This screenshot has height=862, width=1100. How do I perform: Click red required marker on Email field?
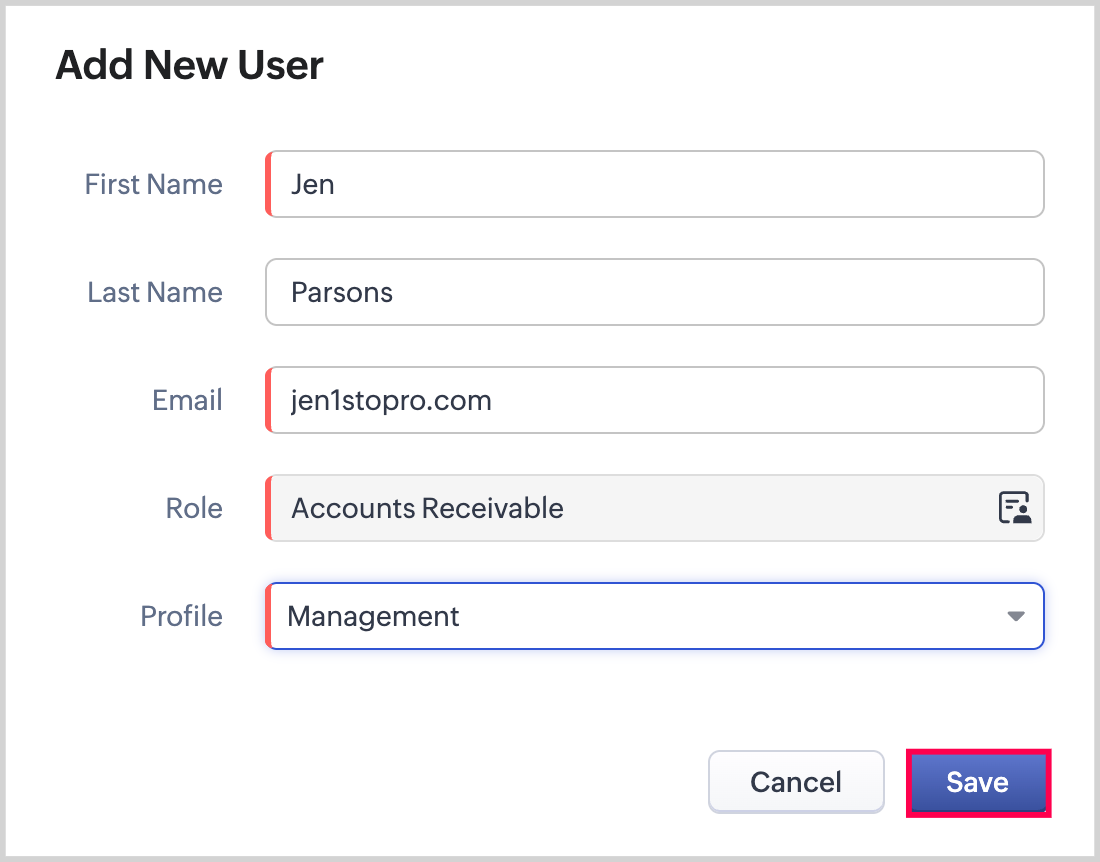point(268,400)
